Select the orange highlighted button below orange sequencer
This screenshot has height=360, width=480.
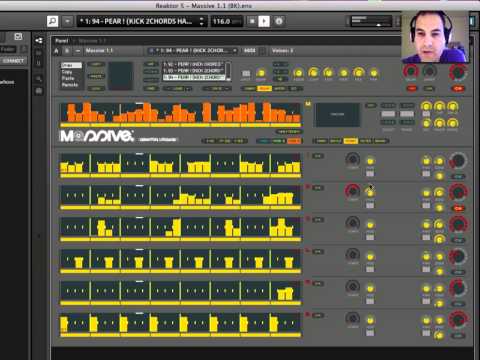coord(294,141)
